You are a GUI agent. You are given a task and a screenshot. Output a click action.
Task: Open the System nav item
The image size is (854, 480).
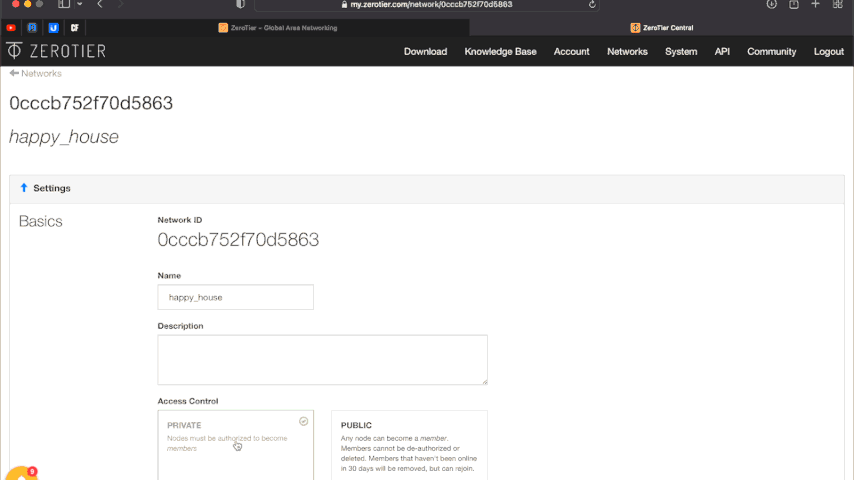(681, 52)
